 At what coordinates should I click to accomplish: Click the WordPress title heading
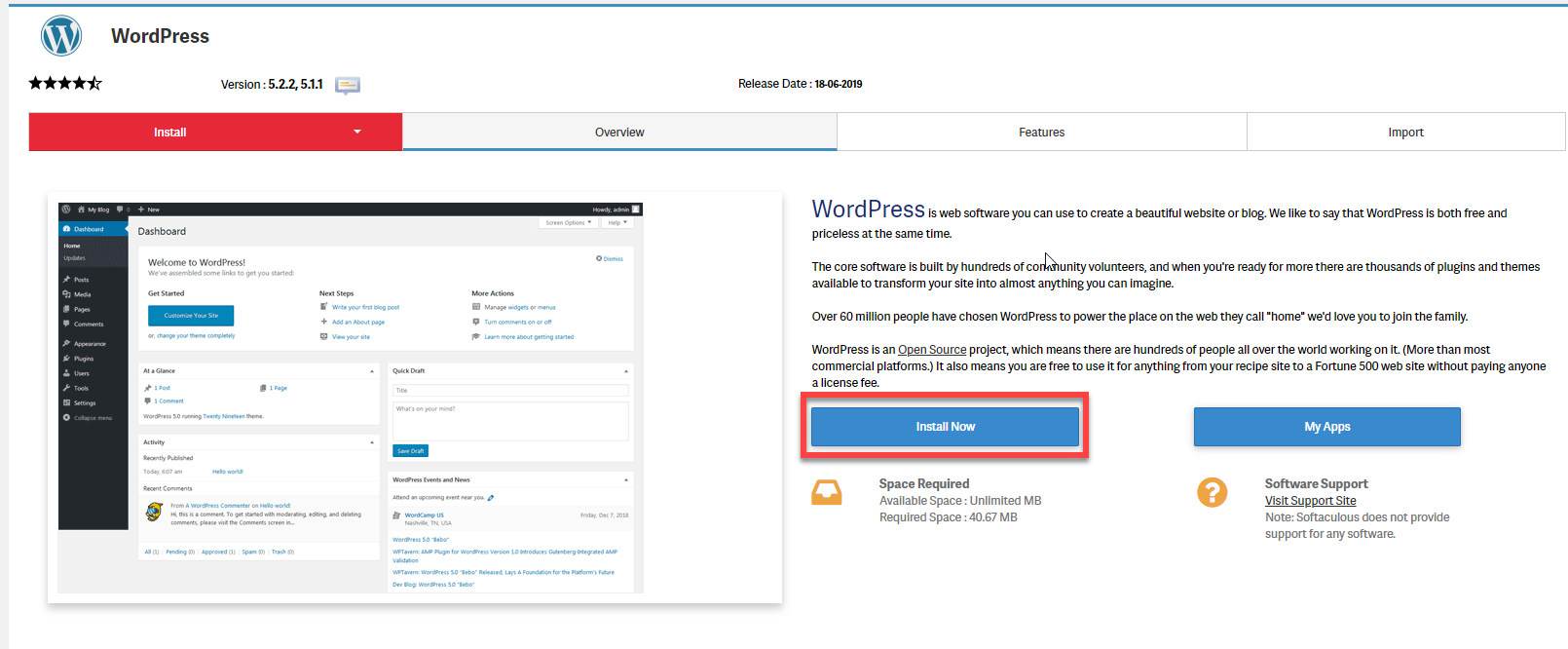point(160,36)
